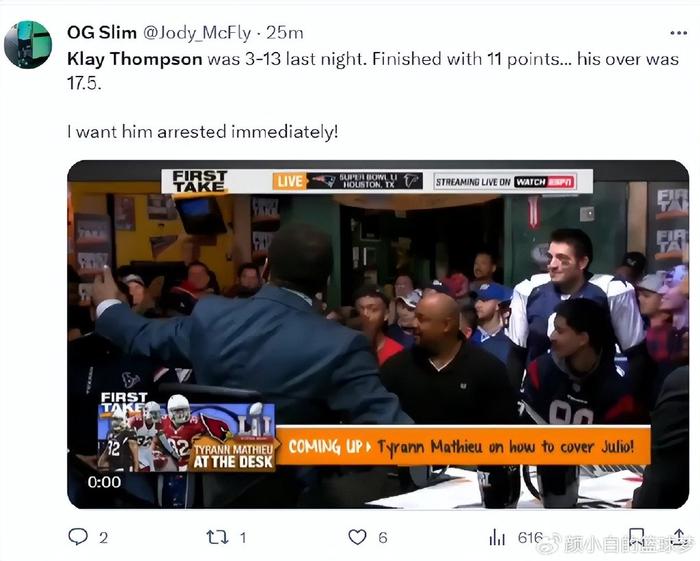
Task: Open the reply comment icon
Action: coord(78,537)
